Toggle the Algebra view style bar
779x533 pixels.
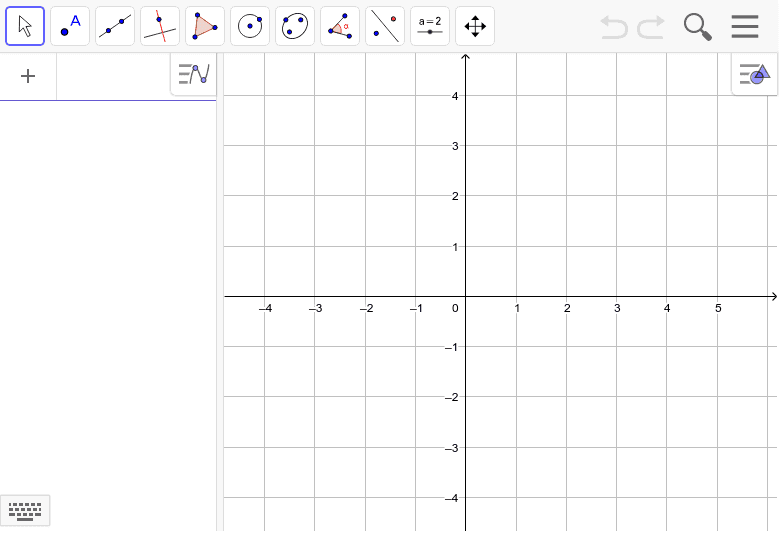194,74
